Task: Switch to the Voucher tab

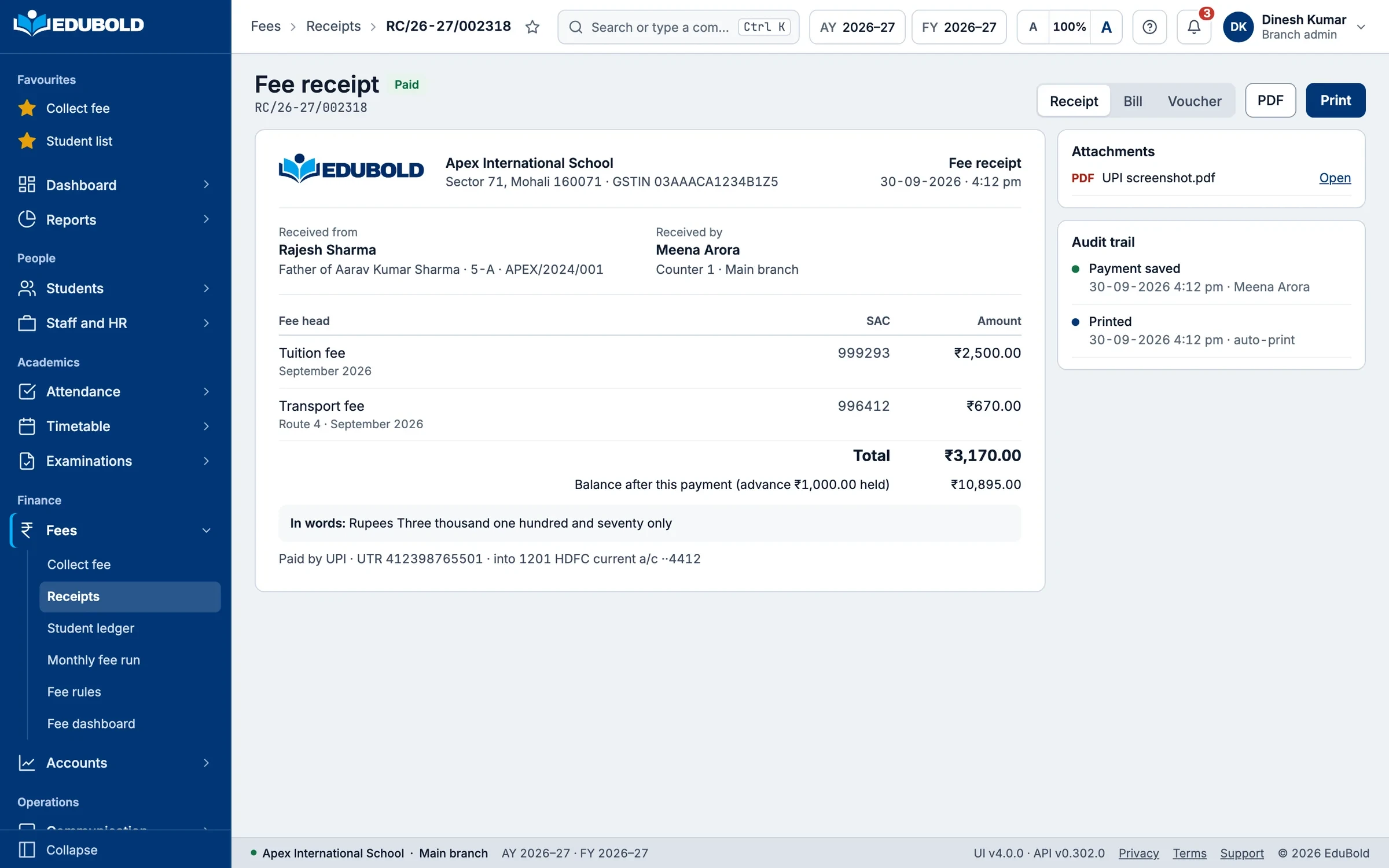Action: (x=1194, y=101)
